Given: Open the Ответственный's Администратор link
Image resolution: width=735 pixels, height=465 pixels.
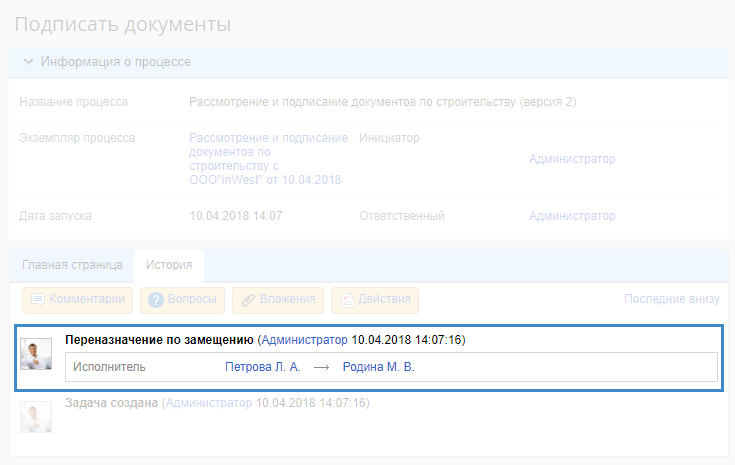Looking at the screenshot, I should click(x=572, y=216).
